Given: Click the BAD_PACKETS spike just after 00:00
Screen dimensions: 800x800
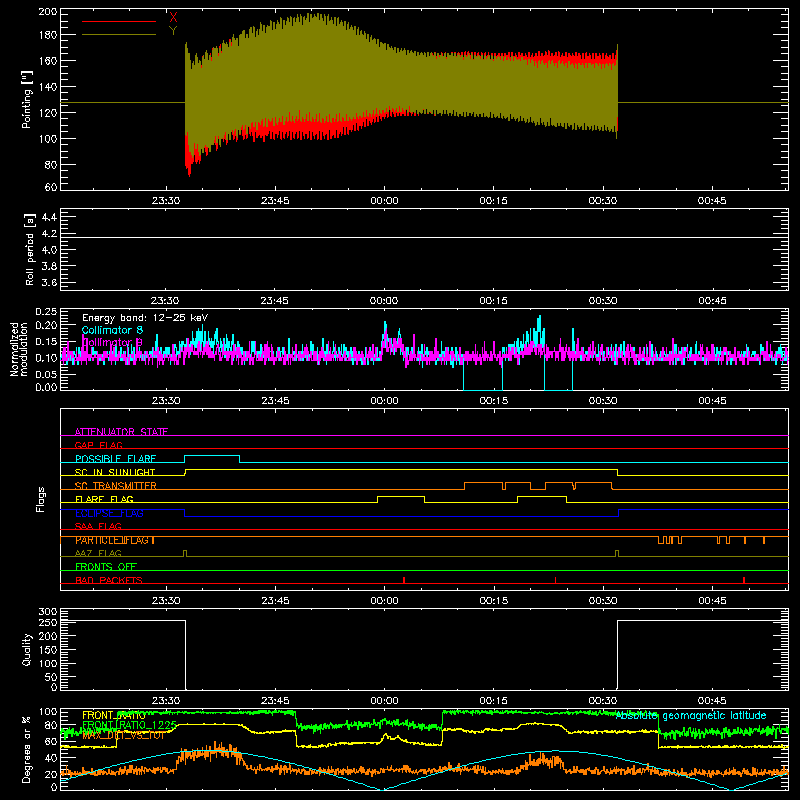Looking at the screenshot, I should coord(404,580).
